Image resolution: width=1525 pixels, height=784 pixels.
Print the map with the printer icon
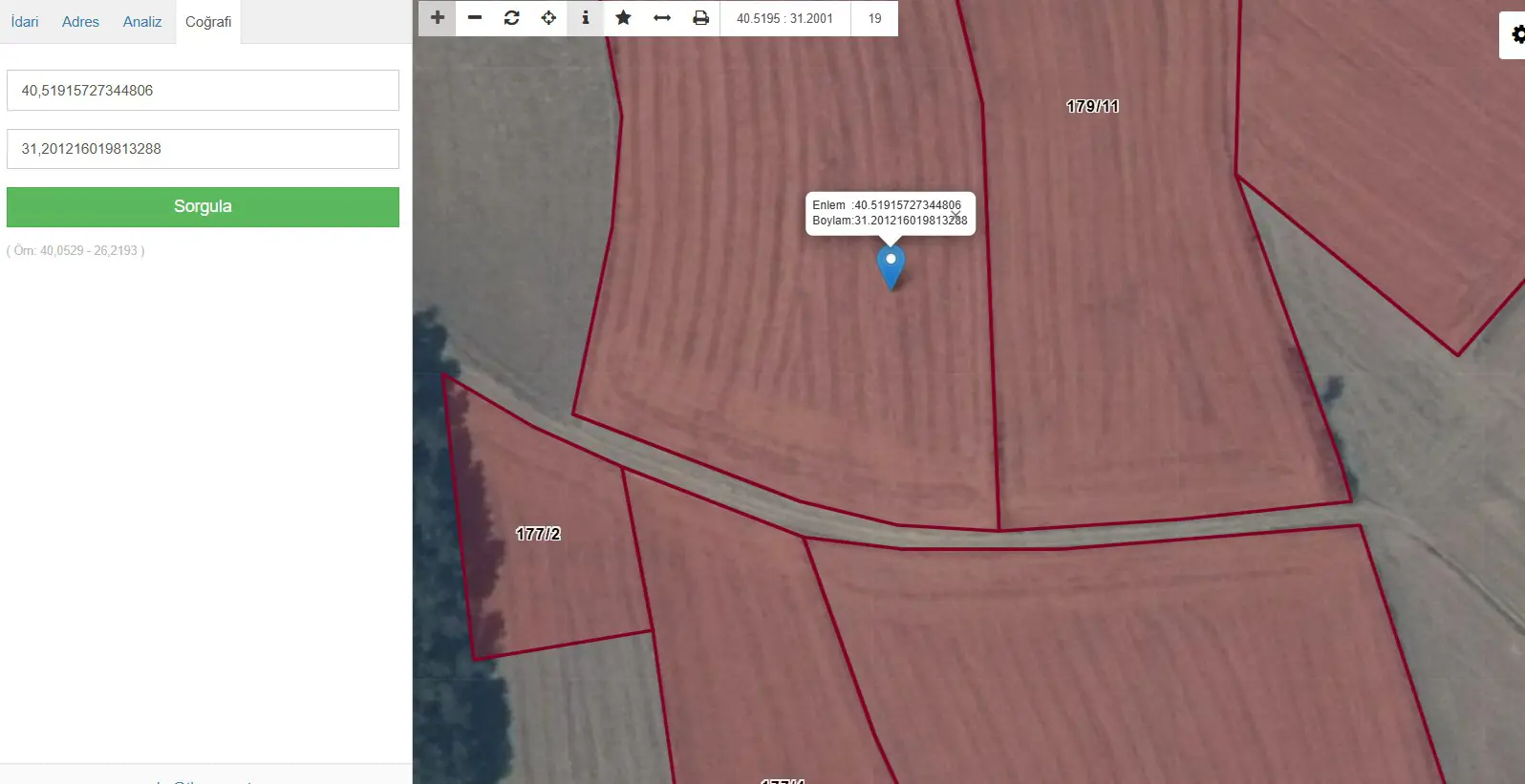pyautogui.click(x=701, y=18)
